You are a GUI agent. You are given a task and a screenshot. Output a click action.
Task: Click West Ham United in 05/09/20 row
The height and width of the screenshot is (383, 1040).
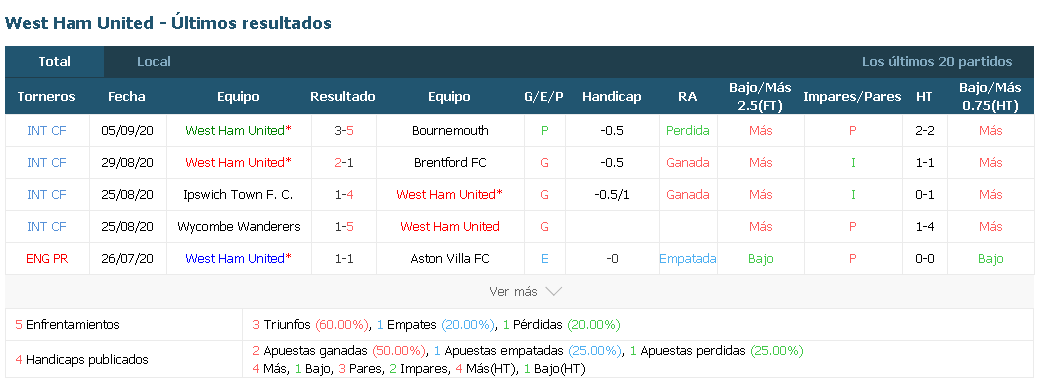tap(238, 131)
